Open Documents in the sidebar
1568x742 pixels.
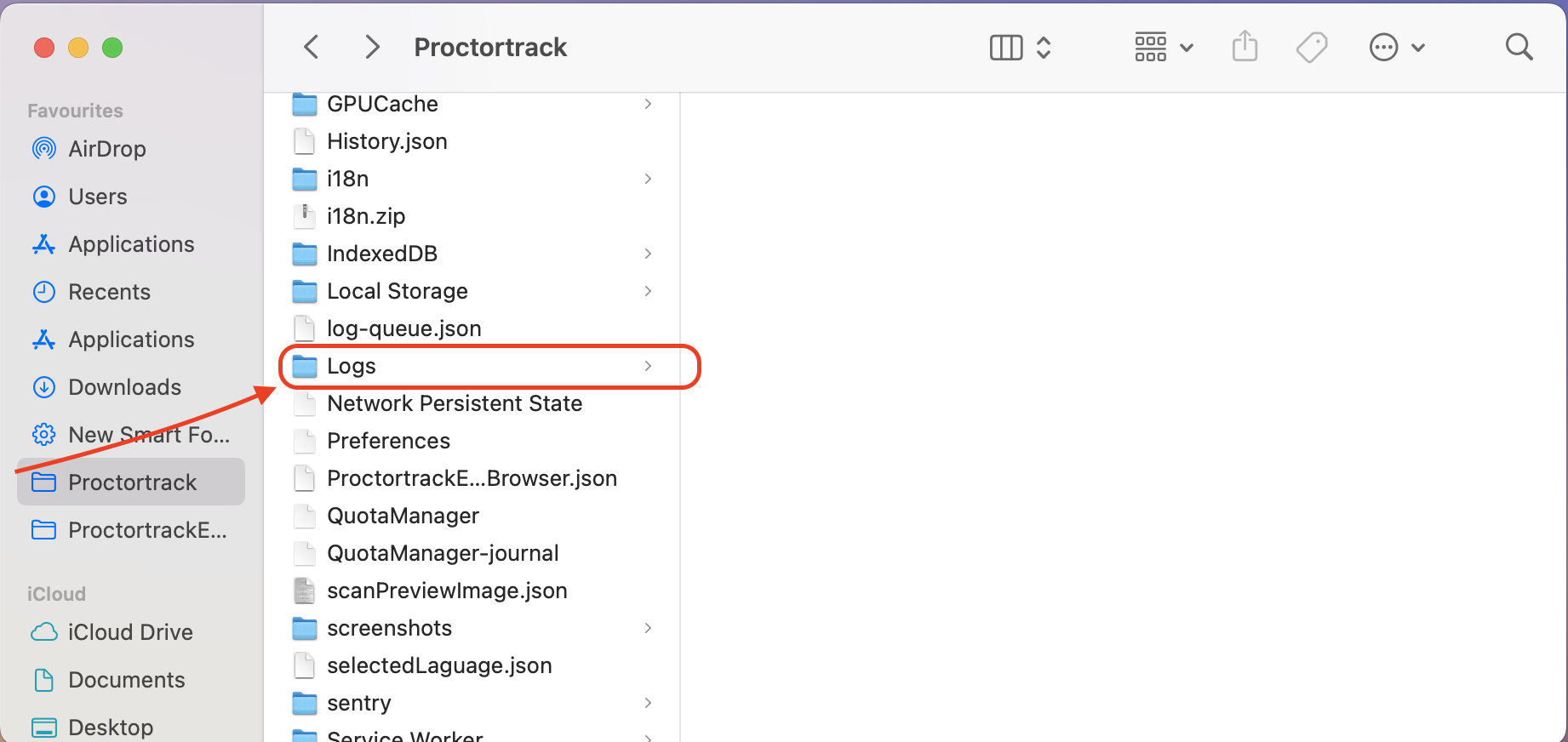pyautogui.click(x=130, y=680)
